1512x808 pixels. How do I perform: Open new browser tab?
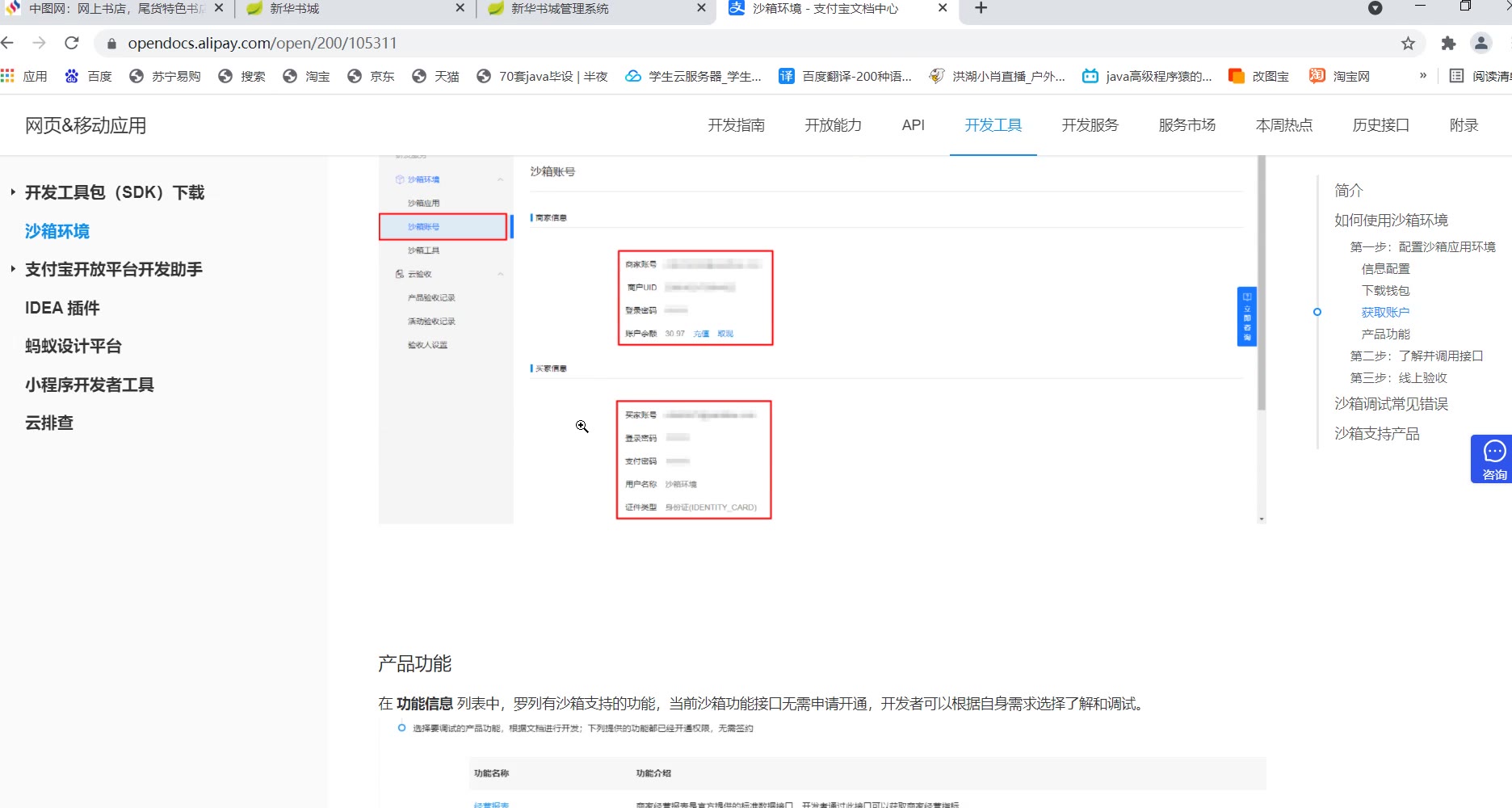(981, 8)
